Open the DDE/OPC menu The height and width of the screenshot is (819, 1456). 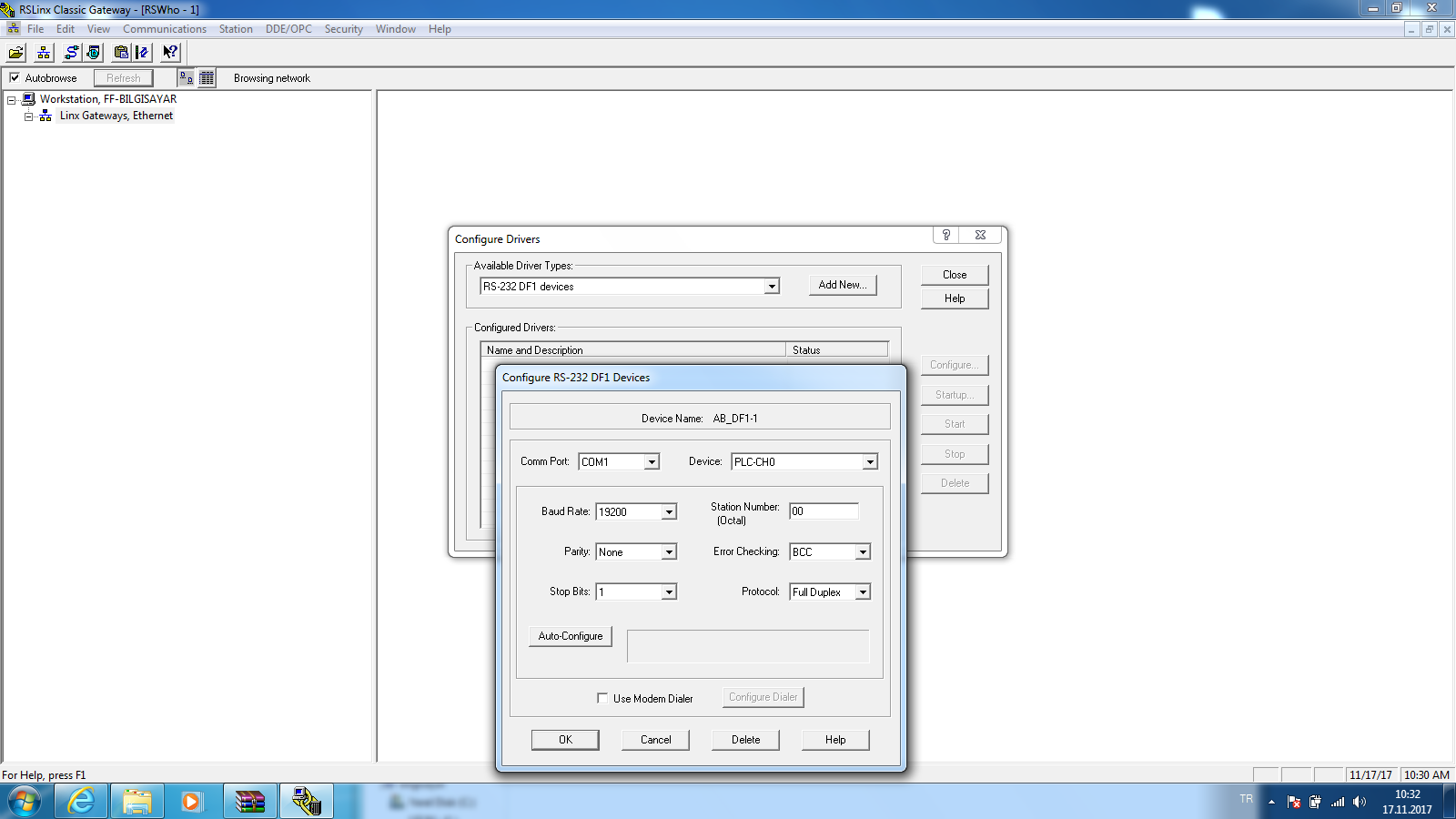tap(288, 29)
